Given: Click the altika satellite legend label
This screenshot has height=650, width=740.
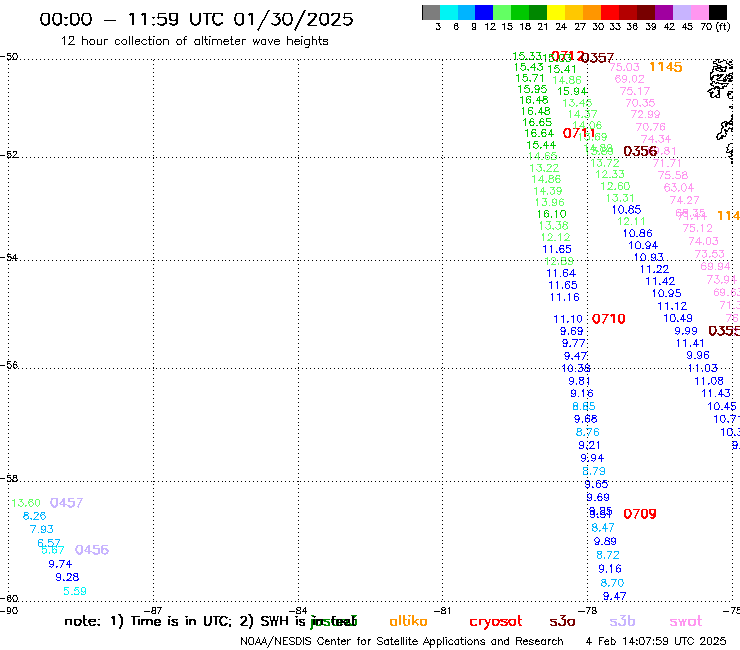Looking at the screenshot, I should coord(408,621).
